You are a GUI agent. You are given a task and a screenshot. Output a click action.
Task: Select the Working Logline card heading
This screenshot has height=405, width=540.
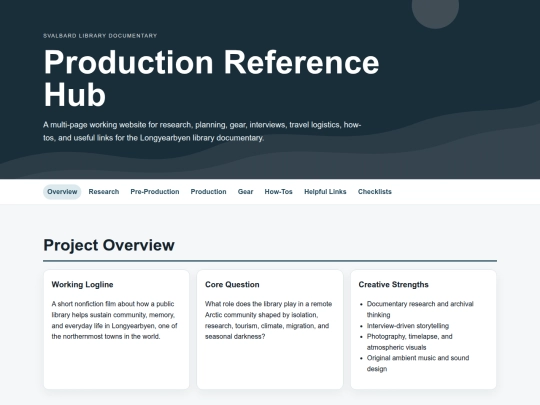pyautogui.click(x=82, y=284)
